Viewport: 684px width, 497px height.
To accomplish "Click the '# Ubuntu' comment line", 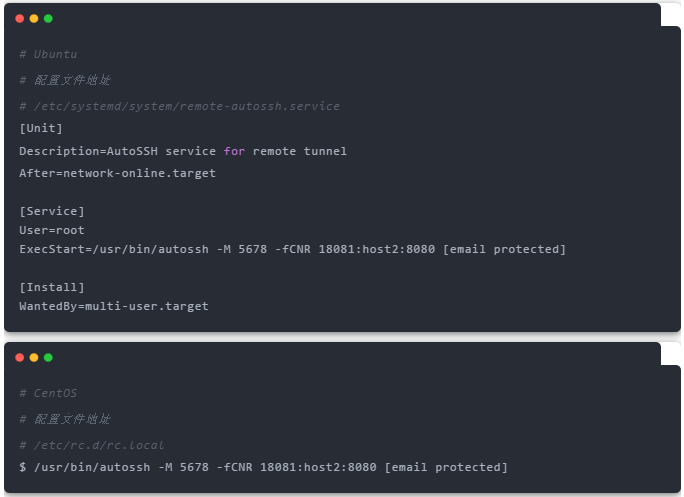I will 48,54.
